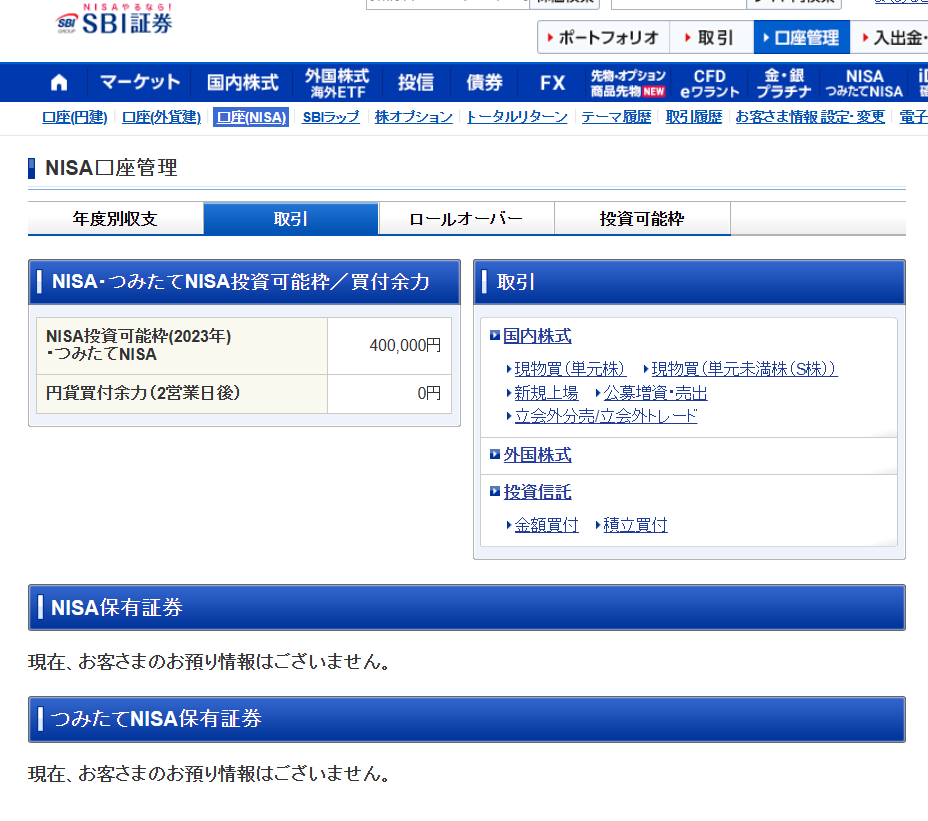Click square arrow icon beside 国内株式
928x821 pixels.
495,336
